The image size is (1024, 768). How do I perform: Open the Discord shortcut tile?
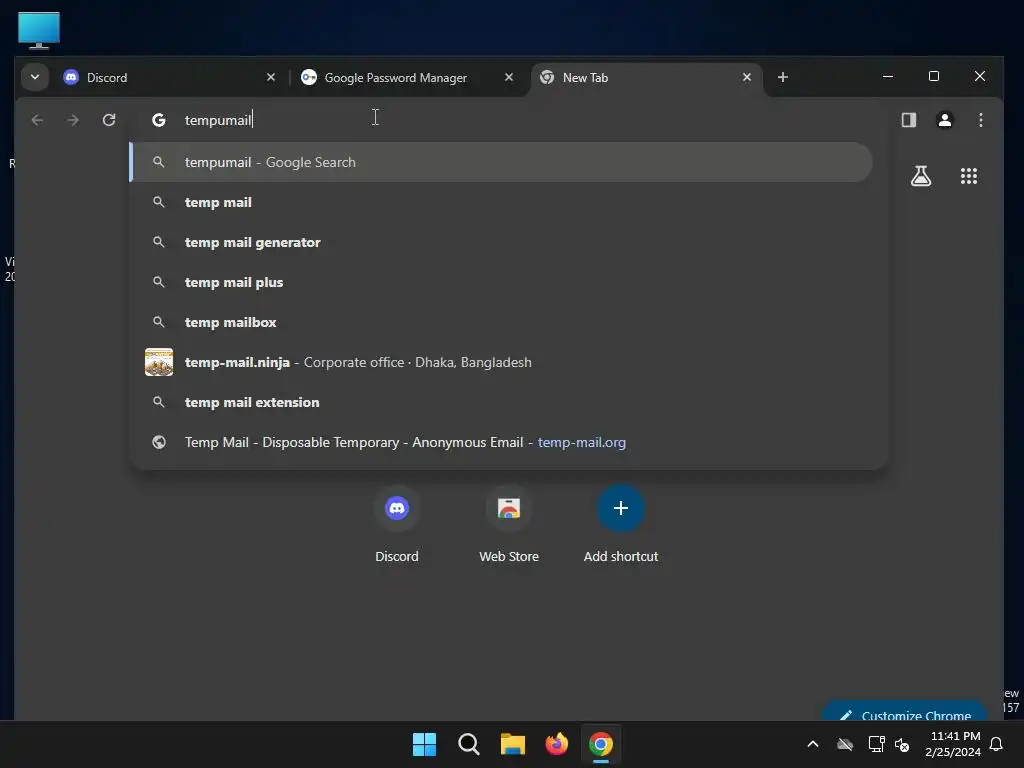pos(396,524)
